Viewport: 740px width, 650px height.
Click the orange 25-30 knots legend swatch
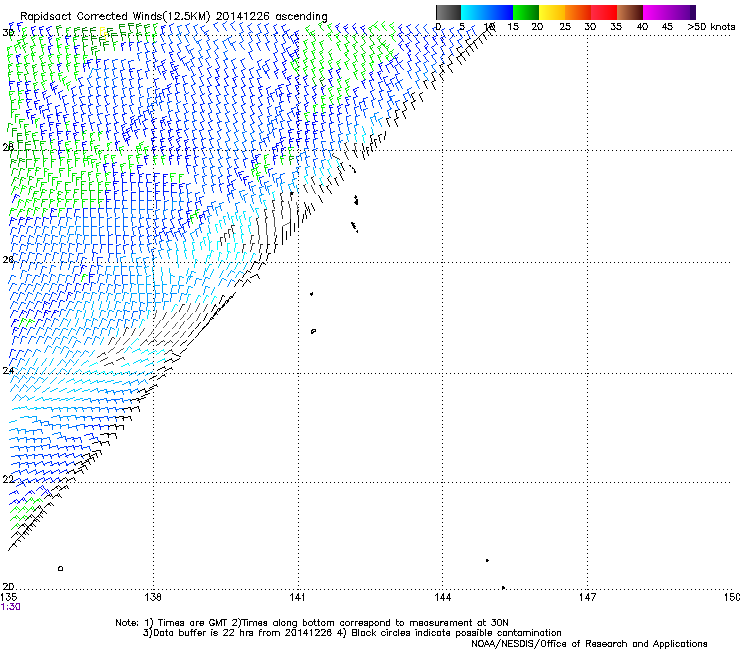[x=578, y=12]
